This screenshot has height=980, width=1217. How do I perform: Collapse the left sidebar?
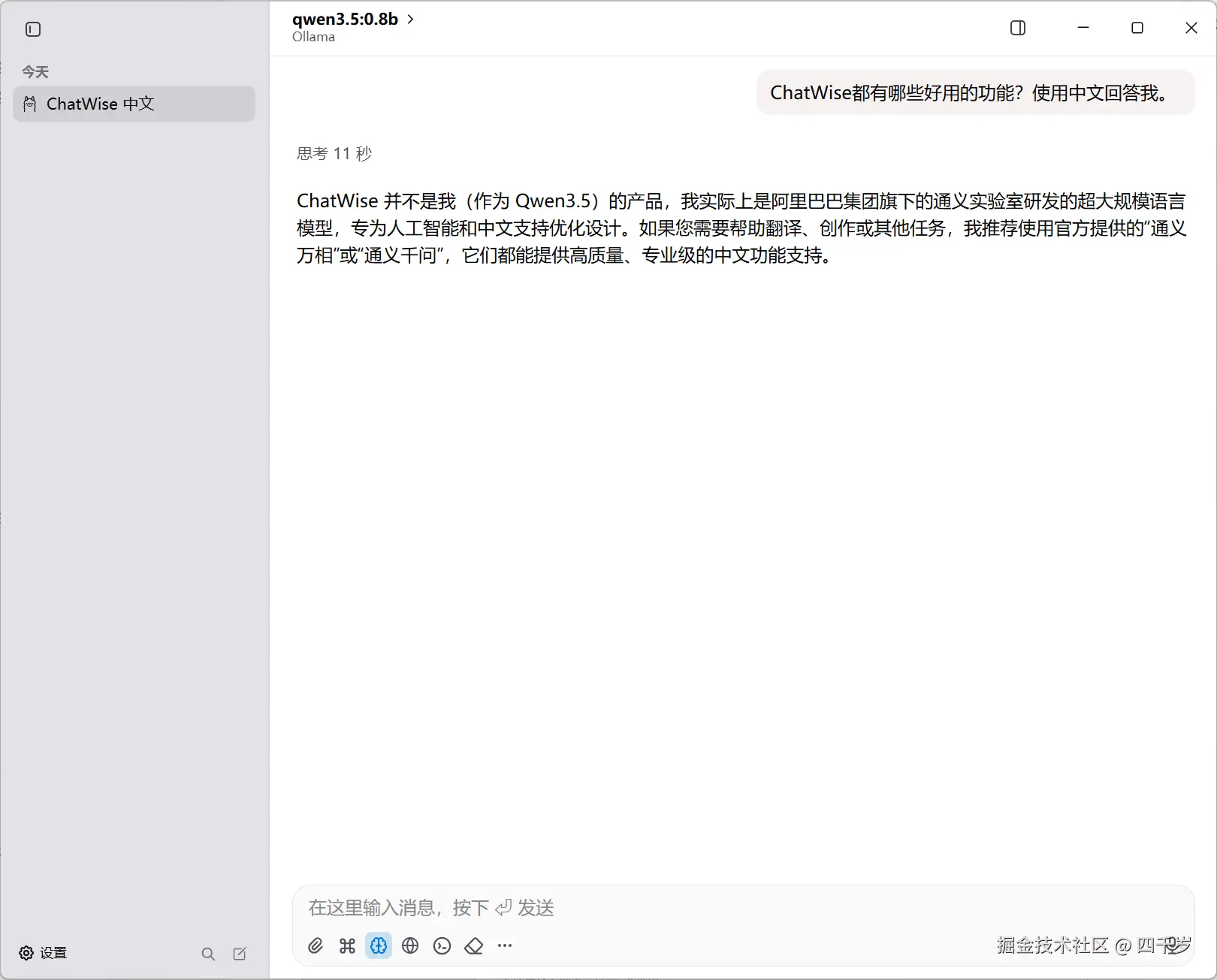32,29
